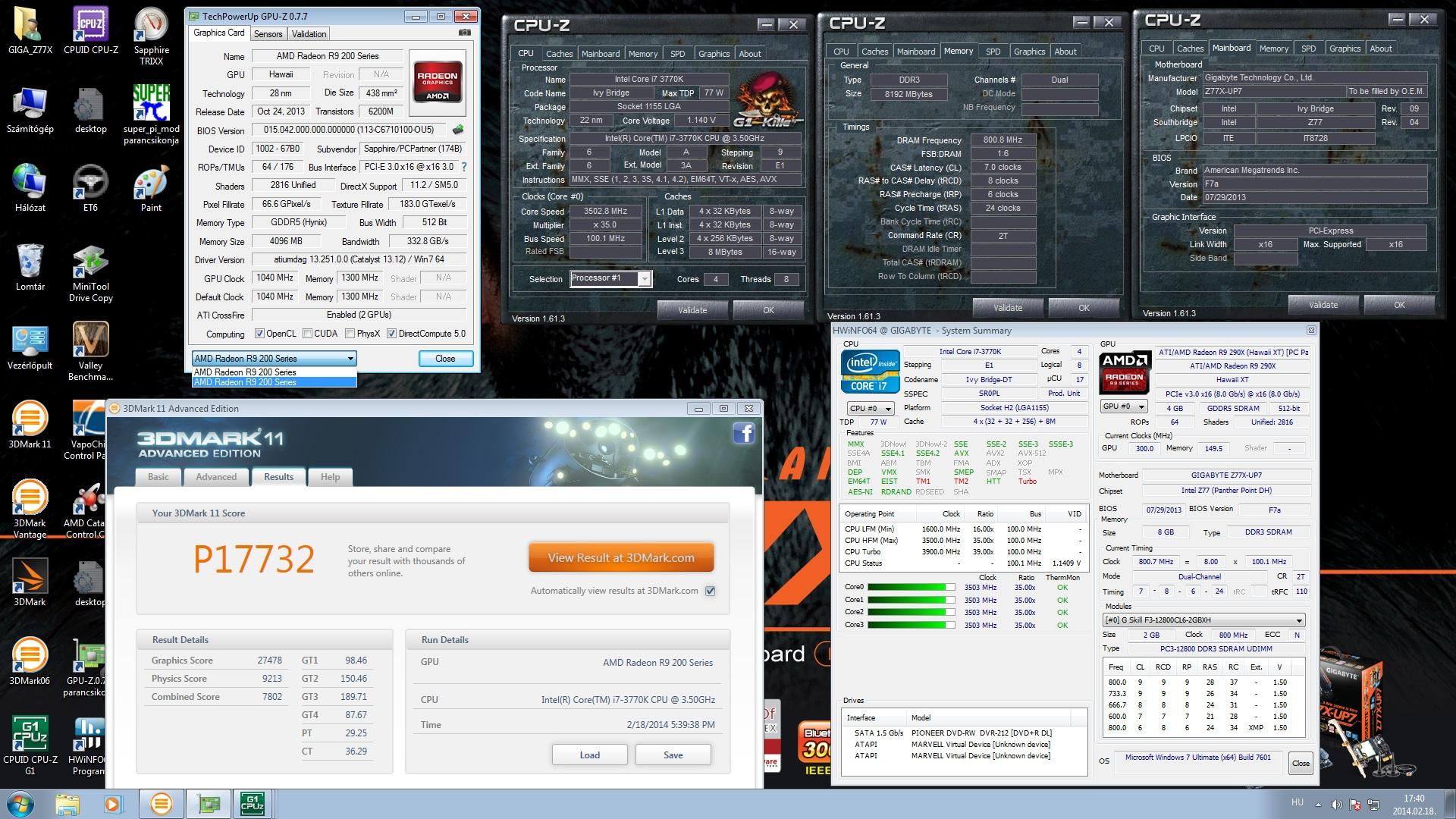
Task: Switch to the Sensors tab in GPU-Z
Action: coord(268,33)
